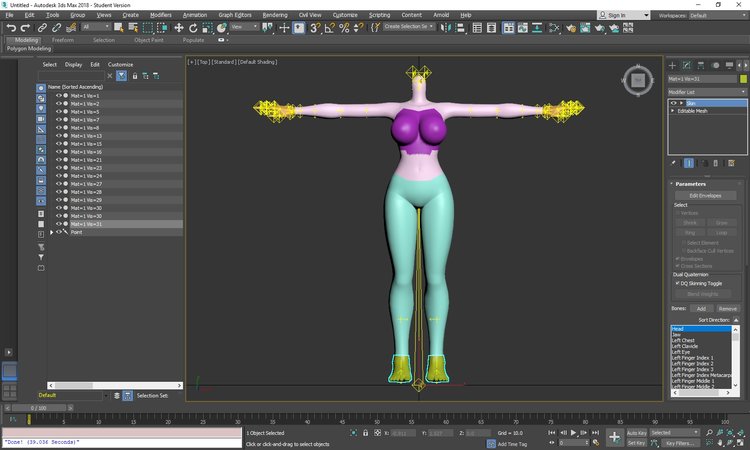Open the Rendering menu
The height and width of the screenshot is (450, 750).
tap(275, 15)
